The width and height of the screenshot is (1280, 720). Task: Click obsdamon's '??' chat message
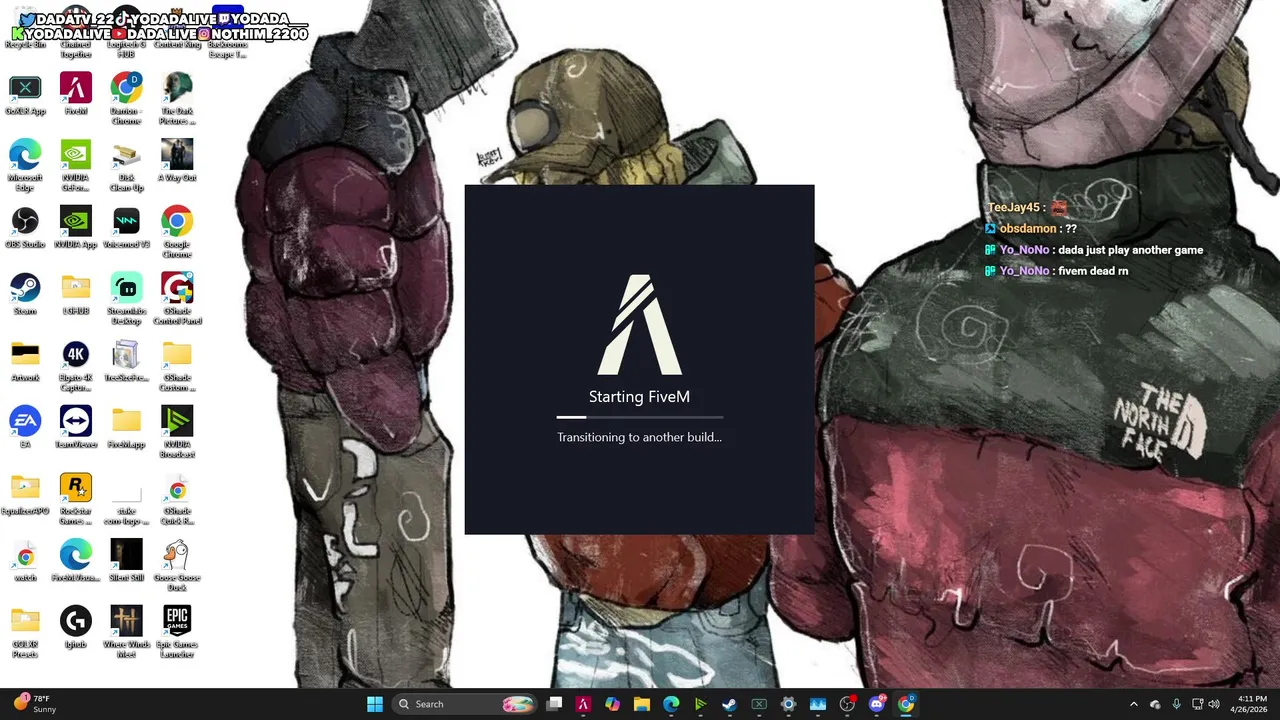(x=1071, y=229)
